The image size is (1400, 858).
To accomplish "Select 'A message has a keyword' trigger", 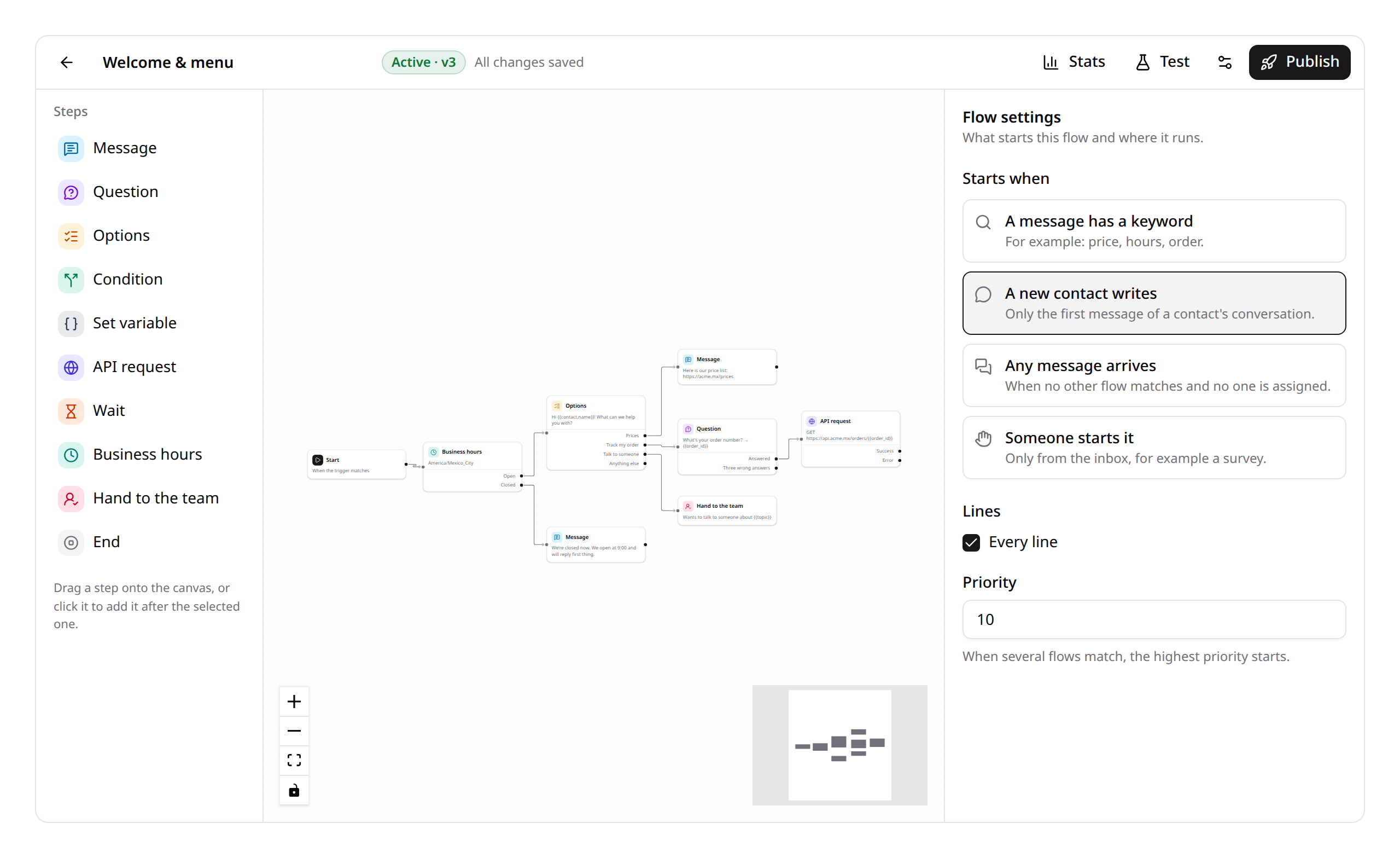I will click(1154, 231).
